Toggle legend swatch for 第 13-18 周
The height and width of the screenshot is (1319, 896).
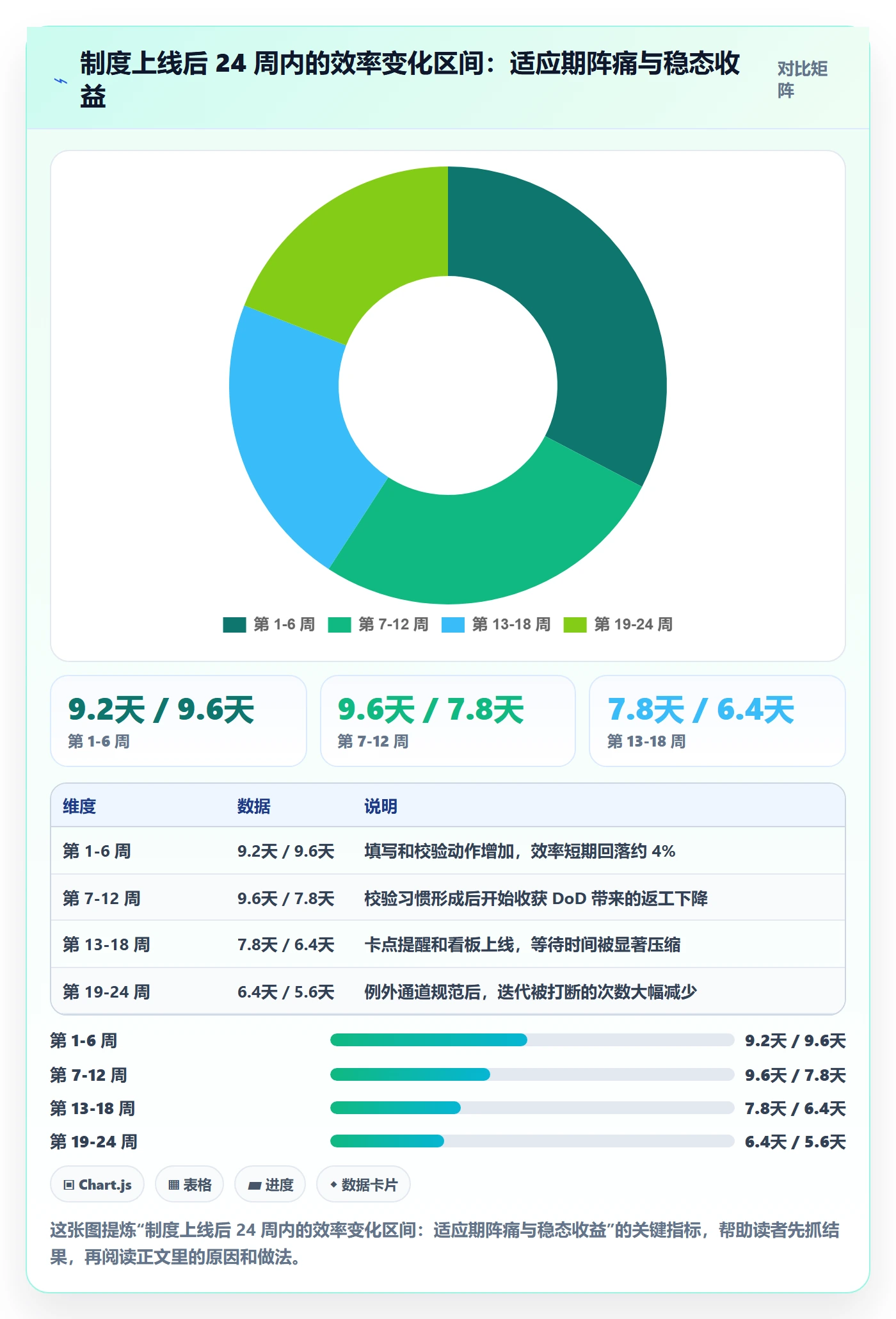pyautogui.click(x=453, y=624)
